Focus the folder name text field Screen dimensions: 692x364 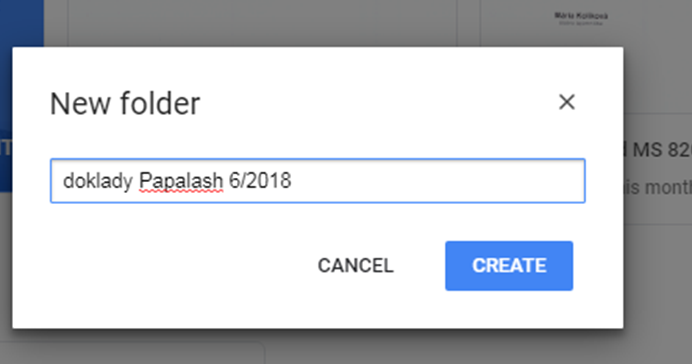(x=318, y=181)
